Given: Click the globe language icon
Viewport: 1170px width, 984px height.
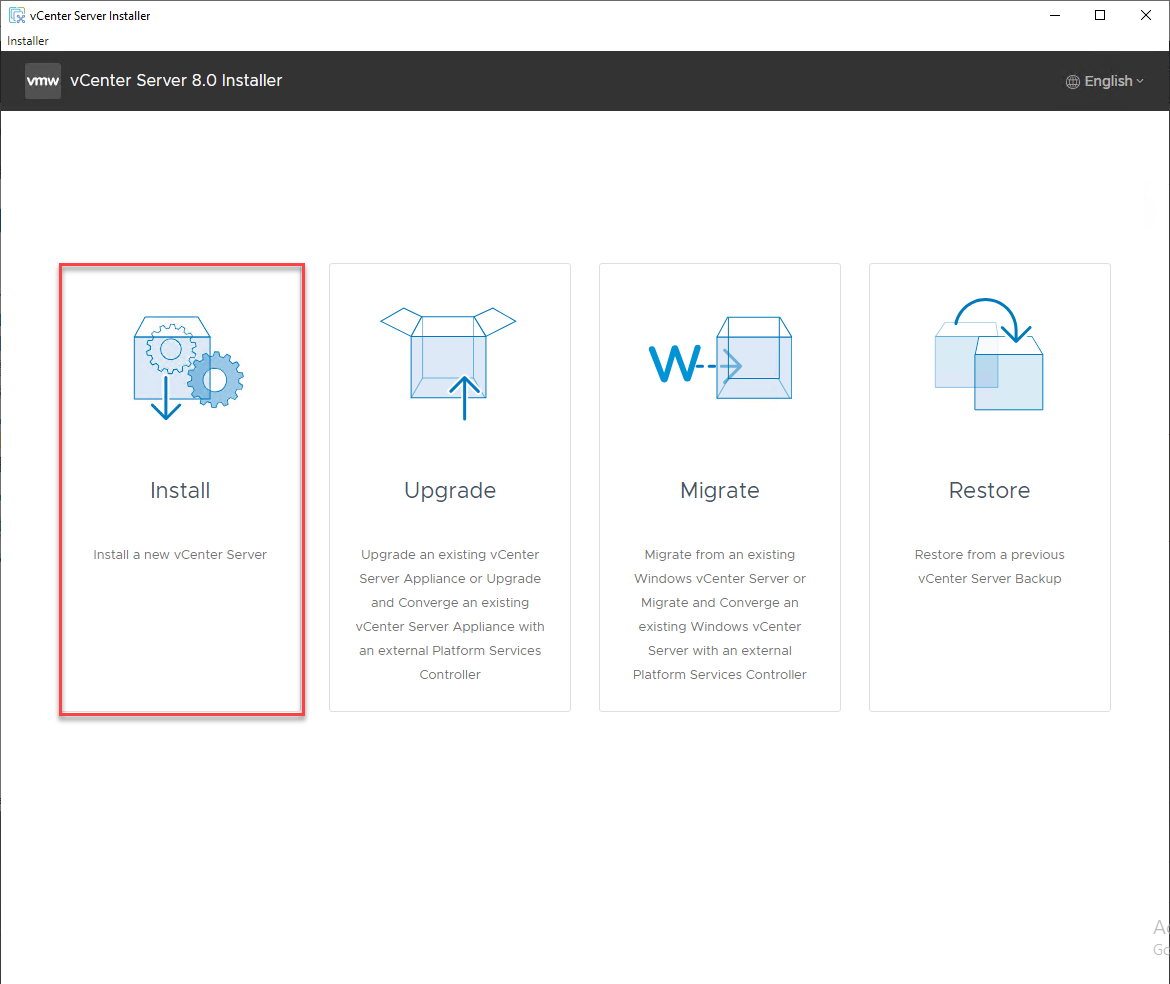Looking at the screenshot, I should pyautogui.click(x=1072, y=81).
